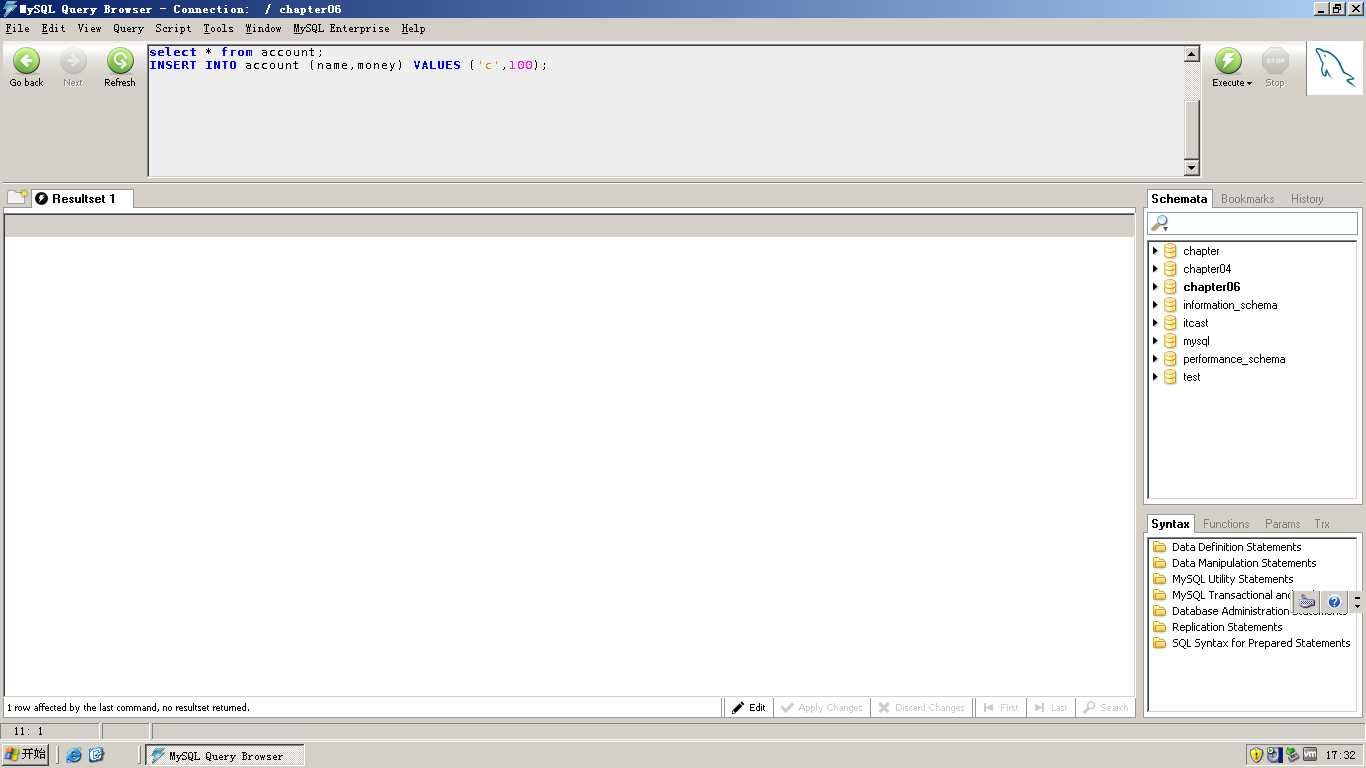This screenshot has width=1366, height=768.
Task: Open the MySQL Enterprise menu
Action: coord(341,29)
